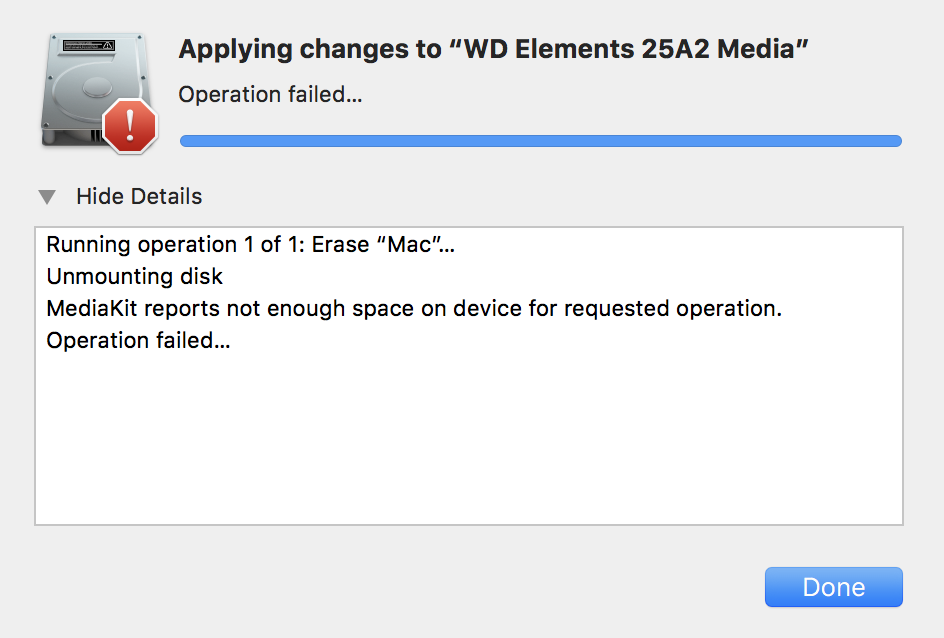Click the 'Unmounting disk' log entry

click(135, 276)
